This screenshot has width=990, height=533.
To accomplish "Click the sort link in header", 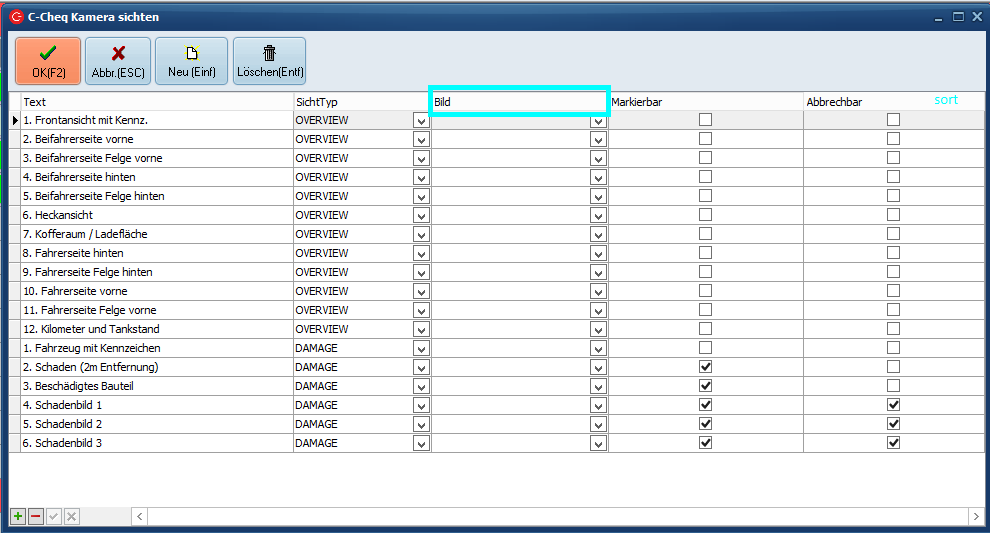I will pos(945,100).
